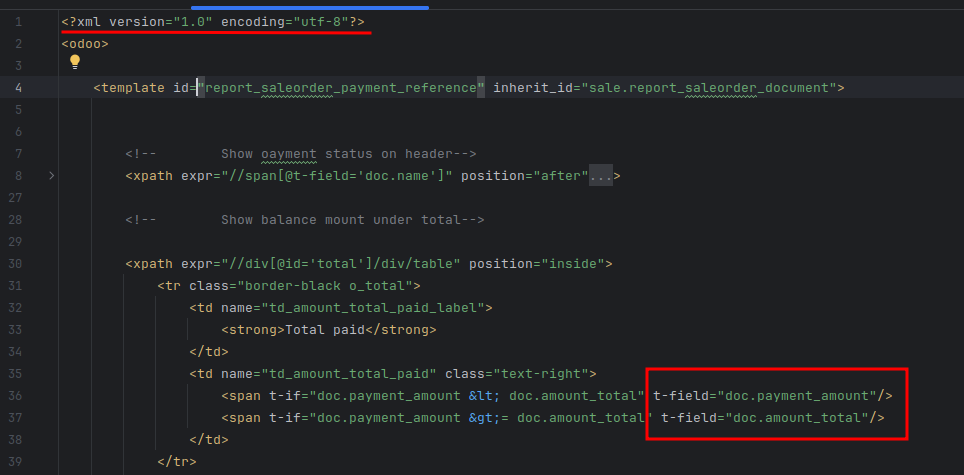Click the closing </td> tag on line 38
Image resolution: width=964 pixels, height=475 pixels.
209,440
